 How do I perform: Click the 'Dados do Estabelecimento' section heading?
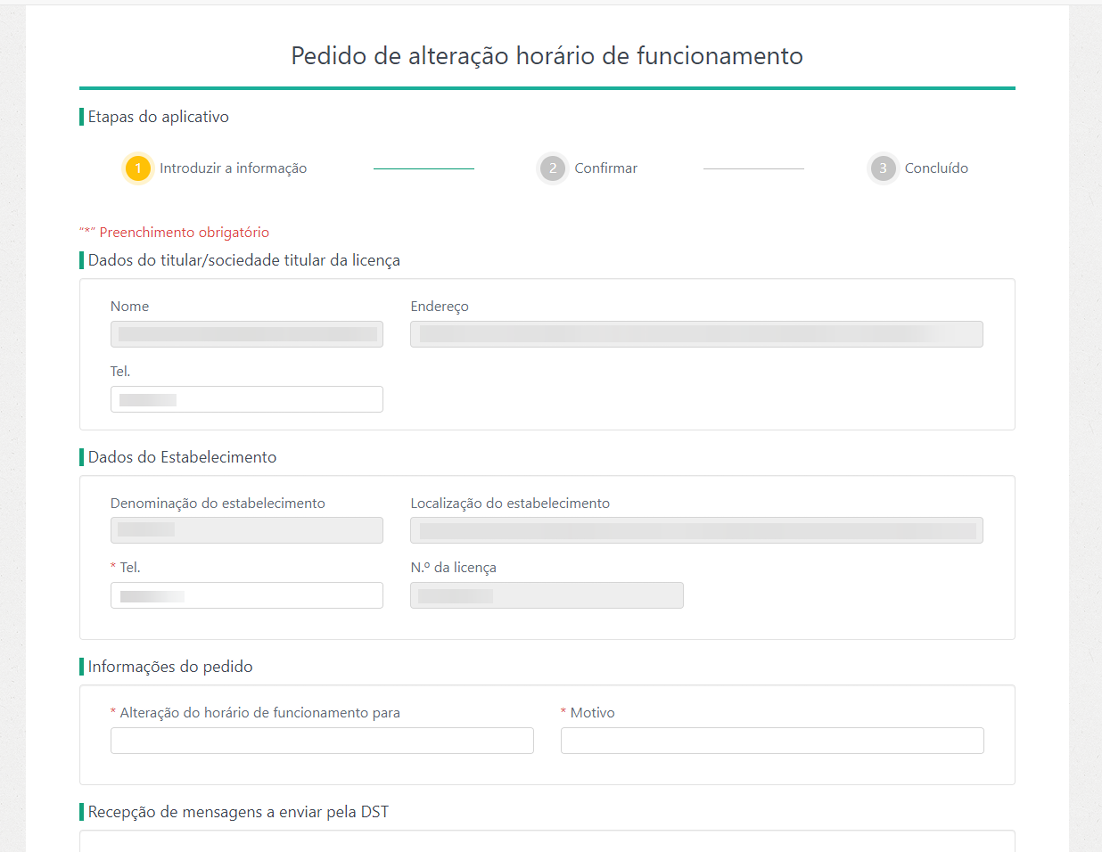coord(182,457)
